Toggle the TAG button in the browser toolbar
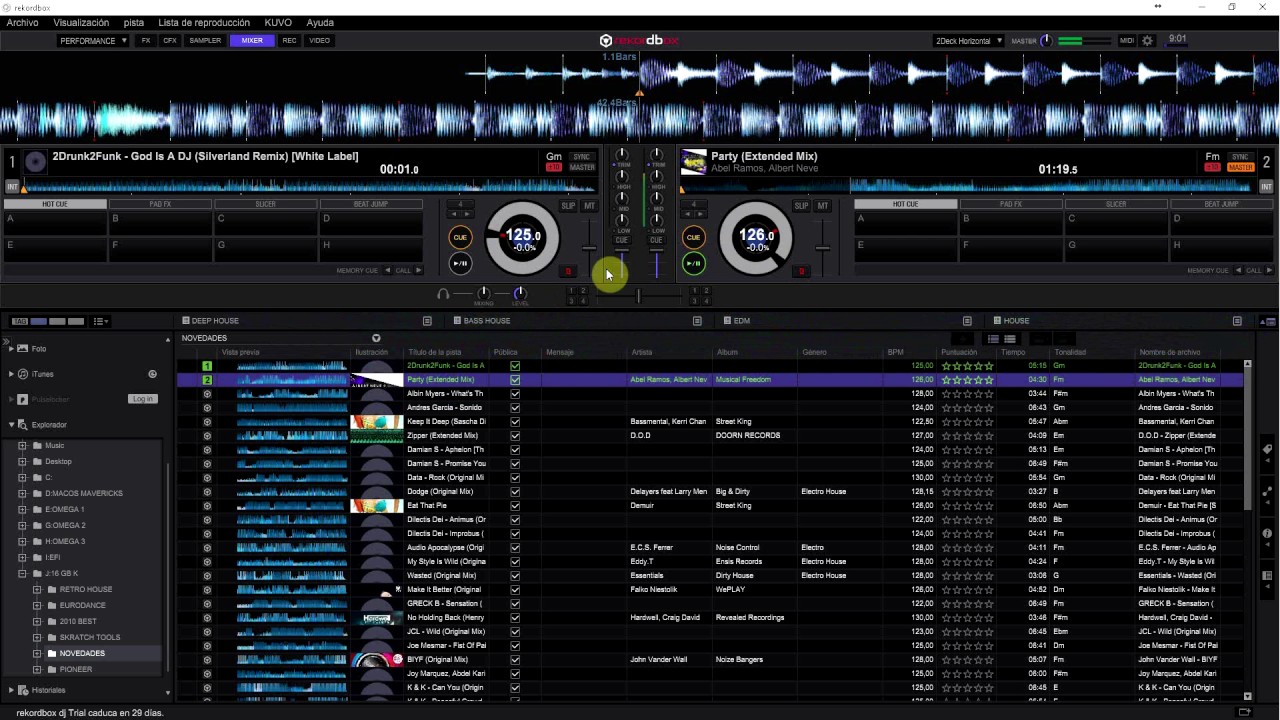The height and width of the screenshot is (720, 1280). click(x=18, y=321)
